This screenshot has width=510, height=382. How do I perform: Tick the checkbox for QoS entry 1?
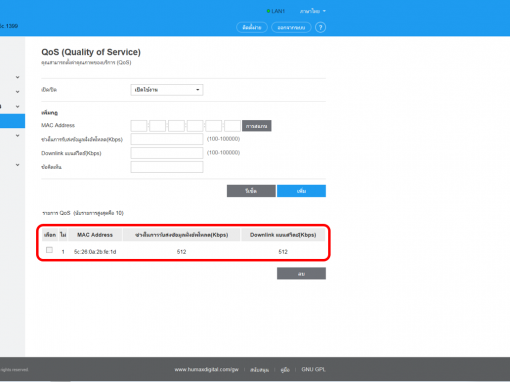[x=49, y=250]
